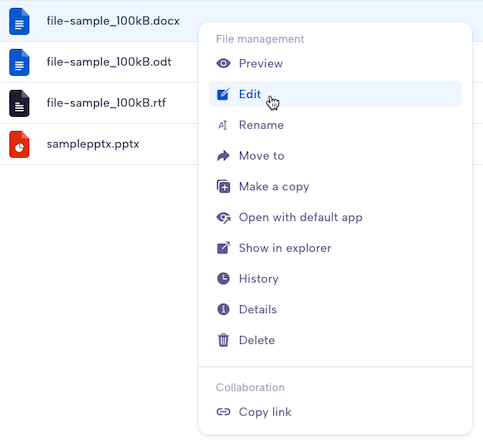The image size is (483, 447).
Task: Select Open with default app
Action: (335, 217)
